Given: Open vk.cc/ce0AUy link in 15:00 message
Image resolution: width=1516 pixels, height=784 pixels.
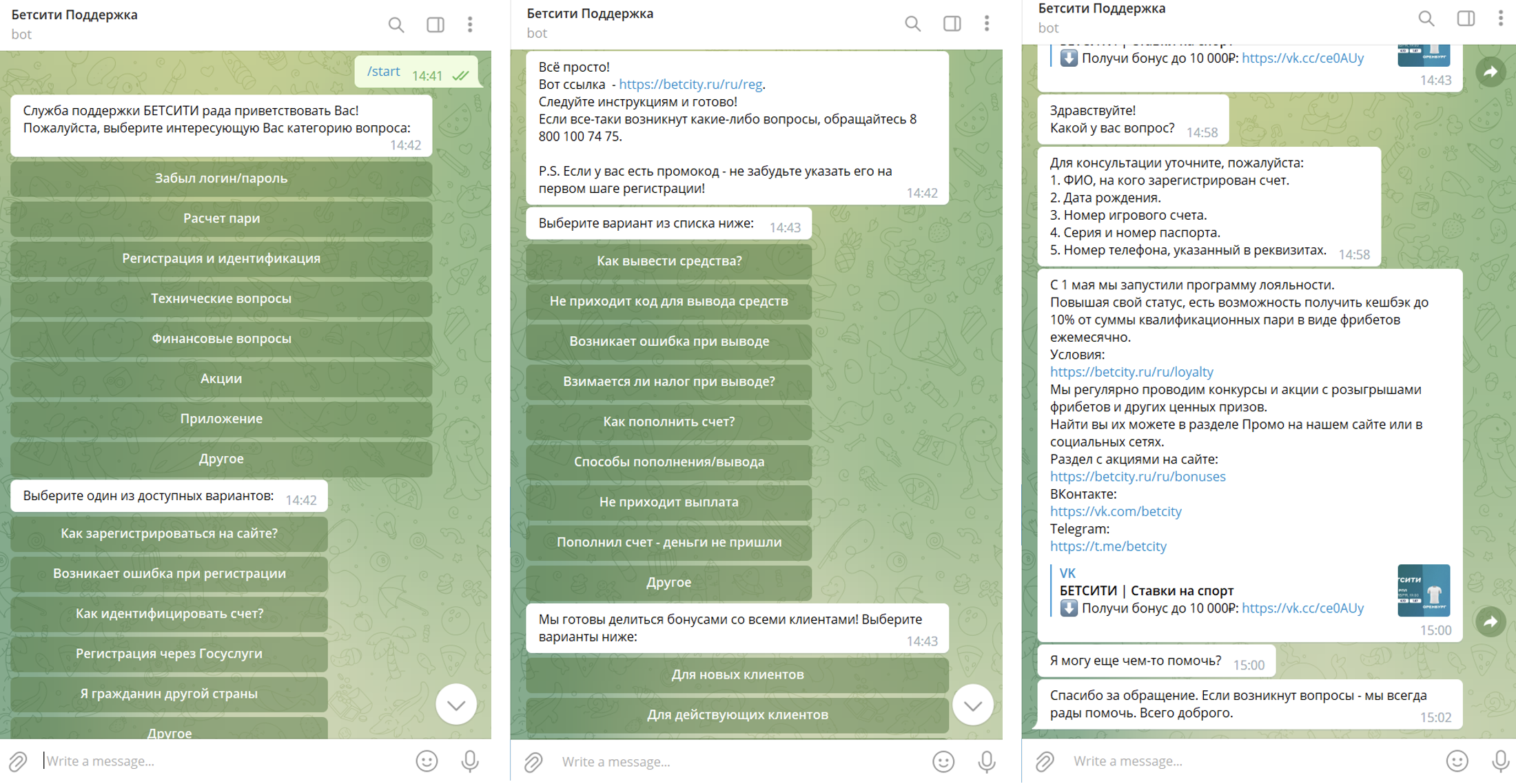Looking at the screenshot, I should point(1302,608).
